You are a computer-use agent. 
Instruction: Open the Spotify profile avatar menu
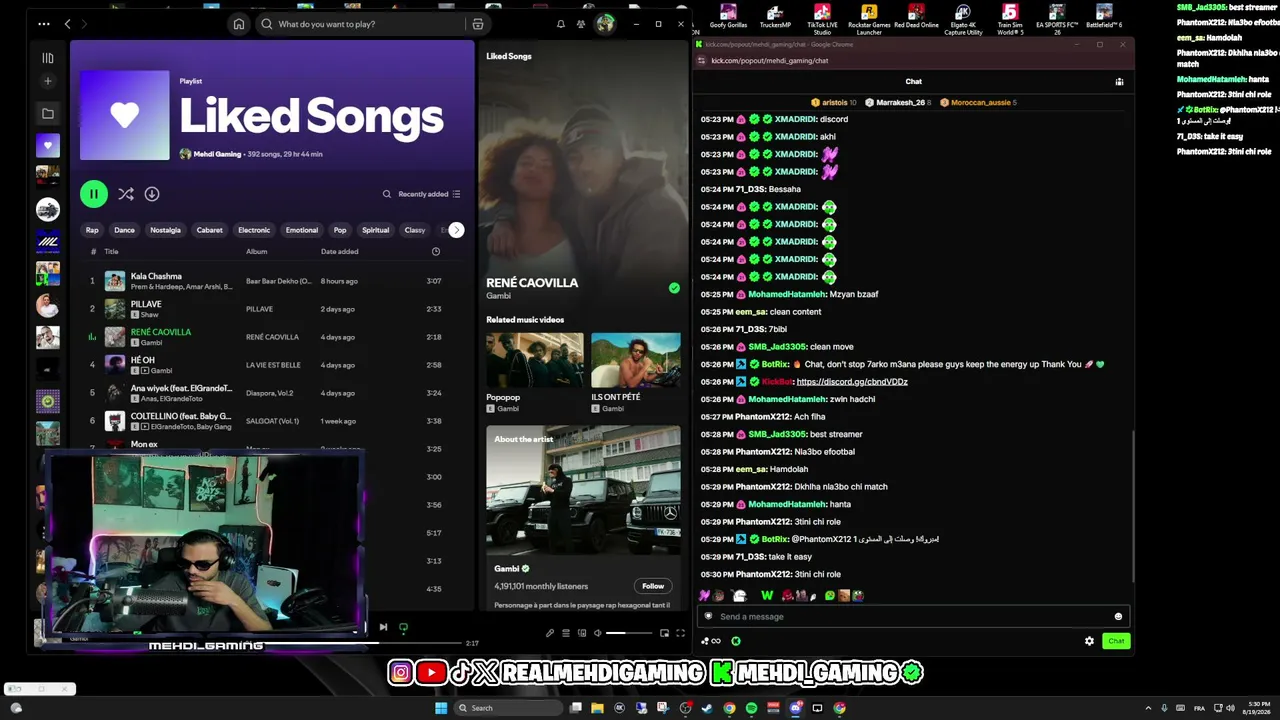605,24
